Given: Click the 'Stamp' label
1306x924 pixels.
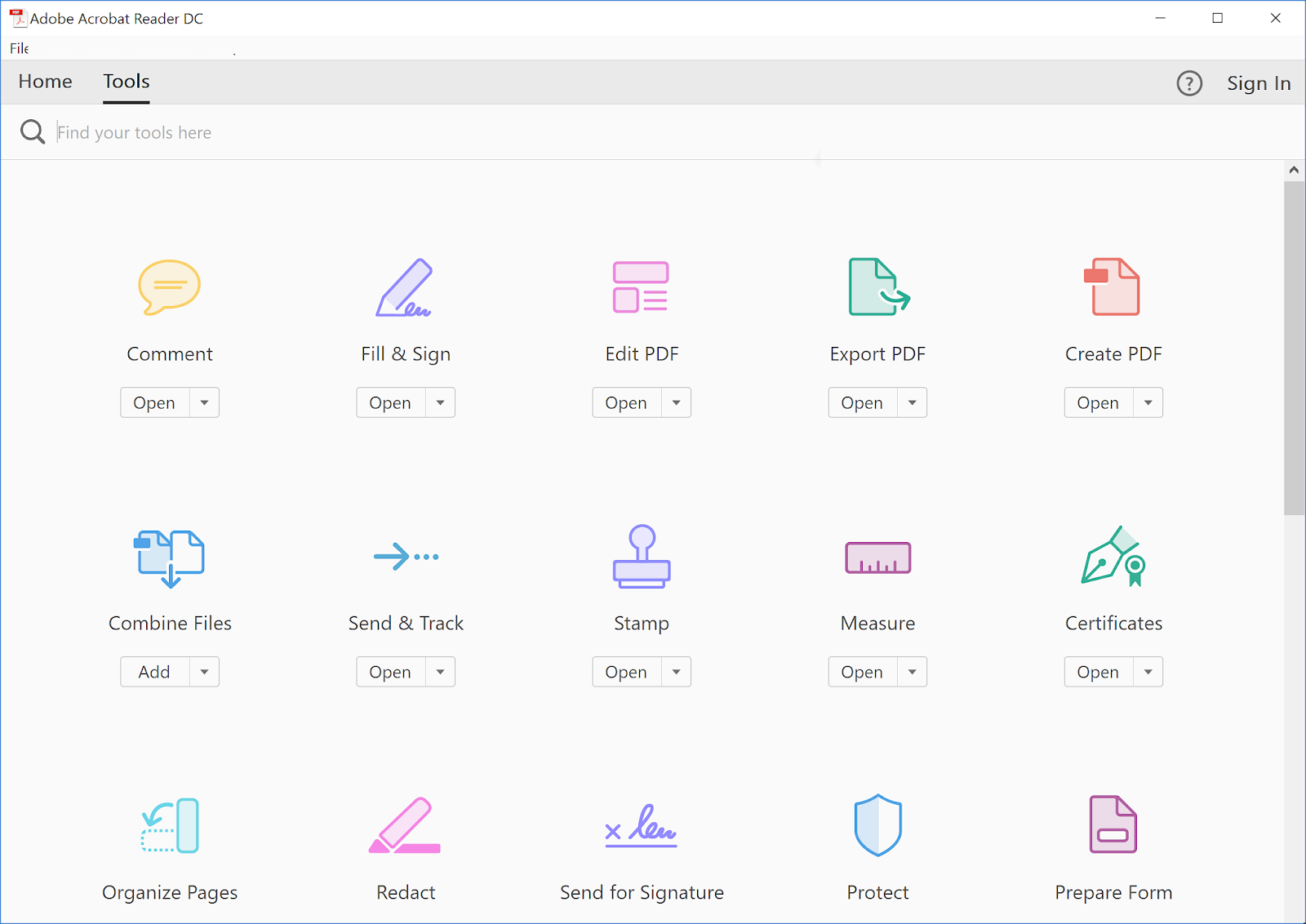Looking at the screenshot, I should click(642, 624).
